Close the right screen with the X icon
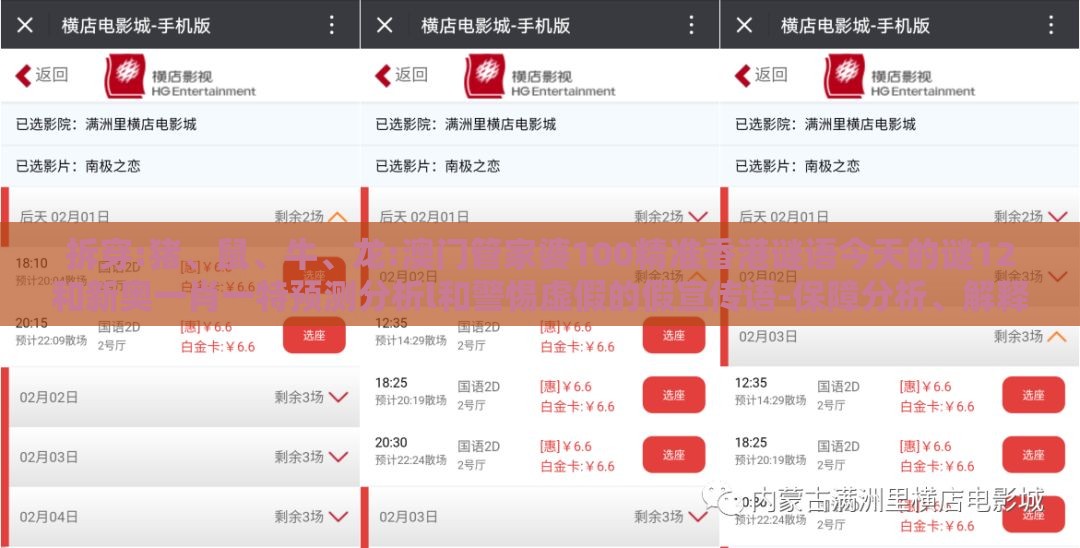The height and width of the screenshot is (548, 1080). (x=744, y=25)
